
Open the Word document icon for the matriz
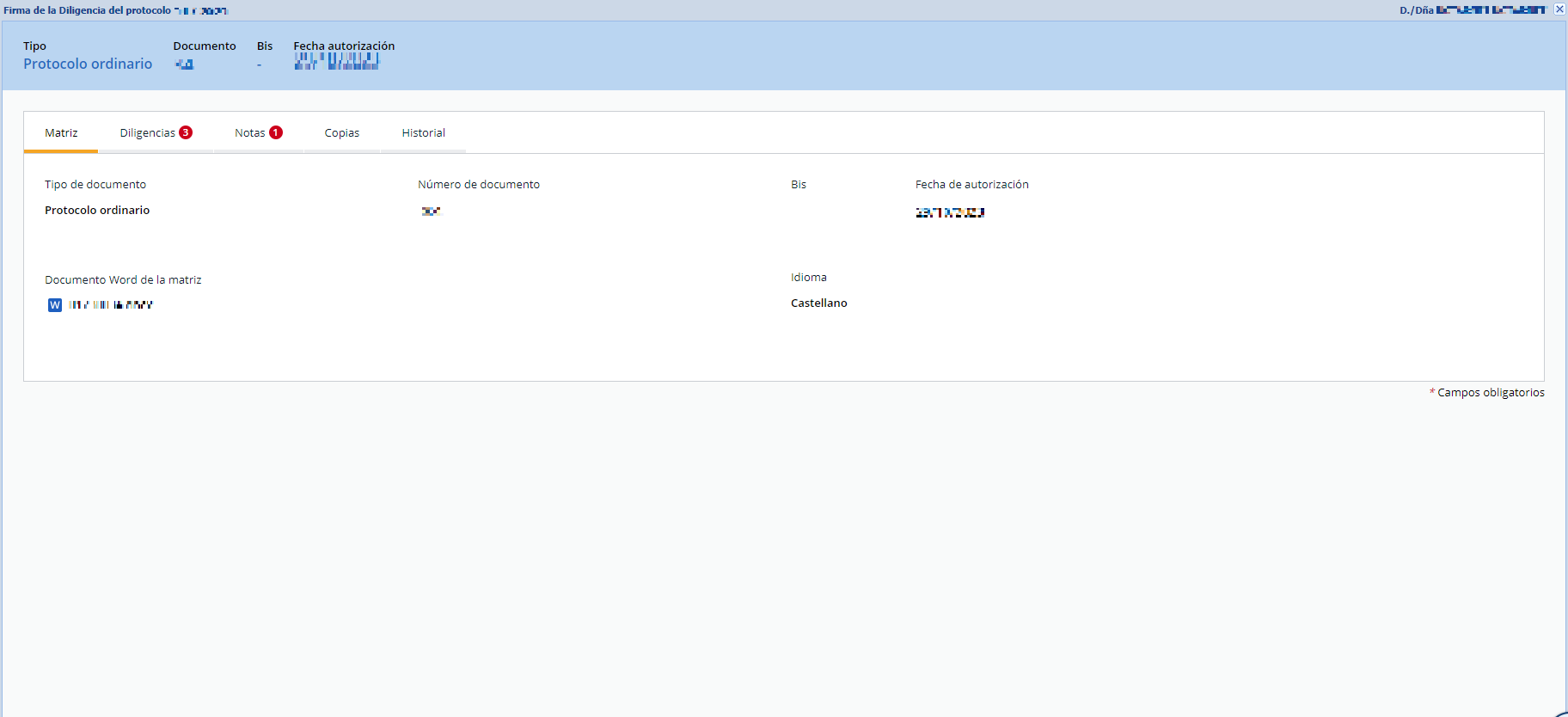[x=55, y=305]
